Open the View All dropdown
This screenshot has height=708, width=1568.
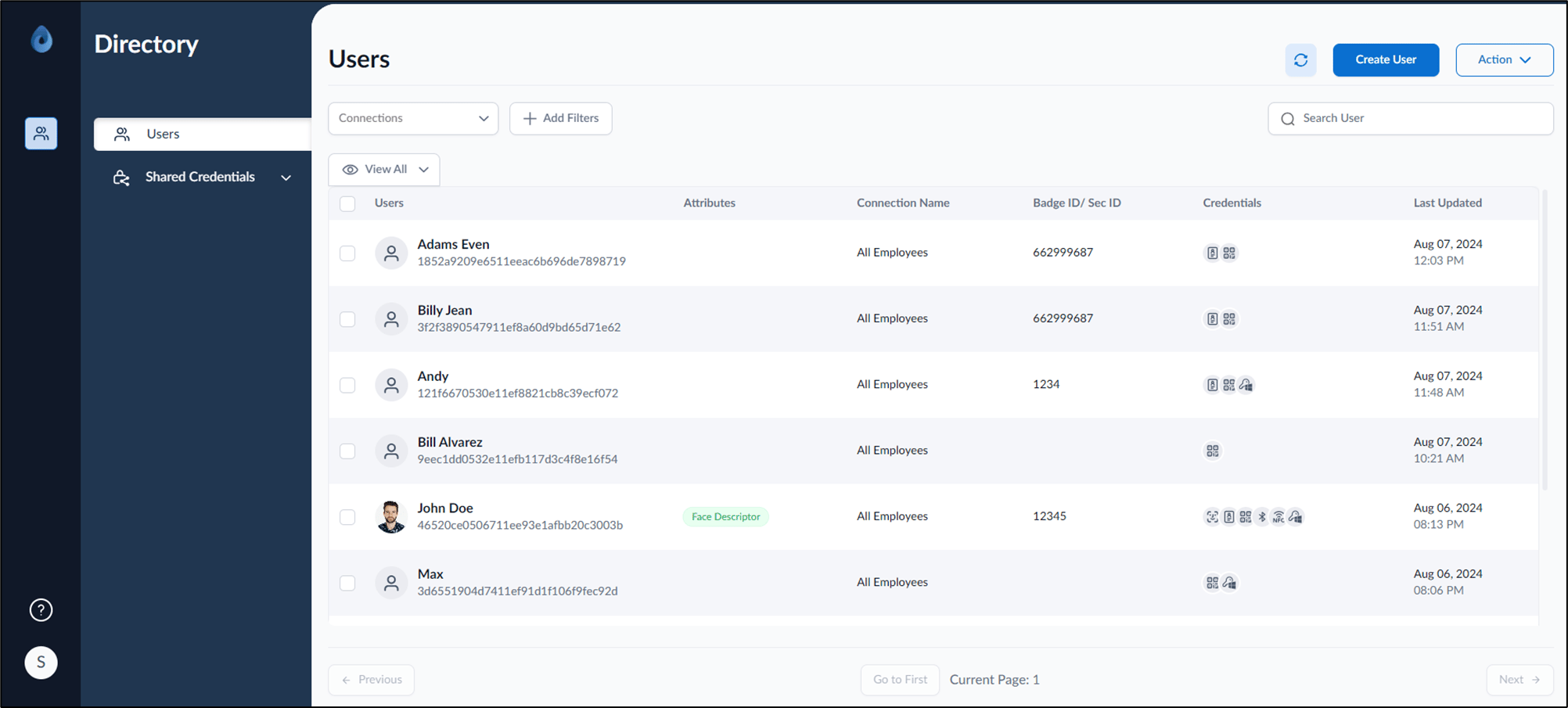tap(384, 170)
